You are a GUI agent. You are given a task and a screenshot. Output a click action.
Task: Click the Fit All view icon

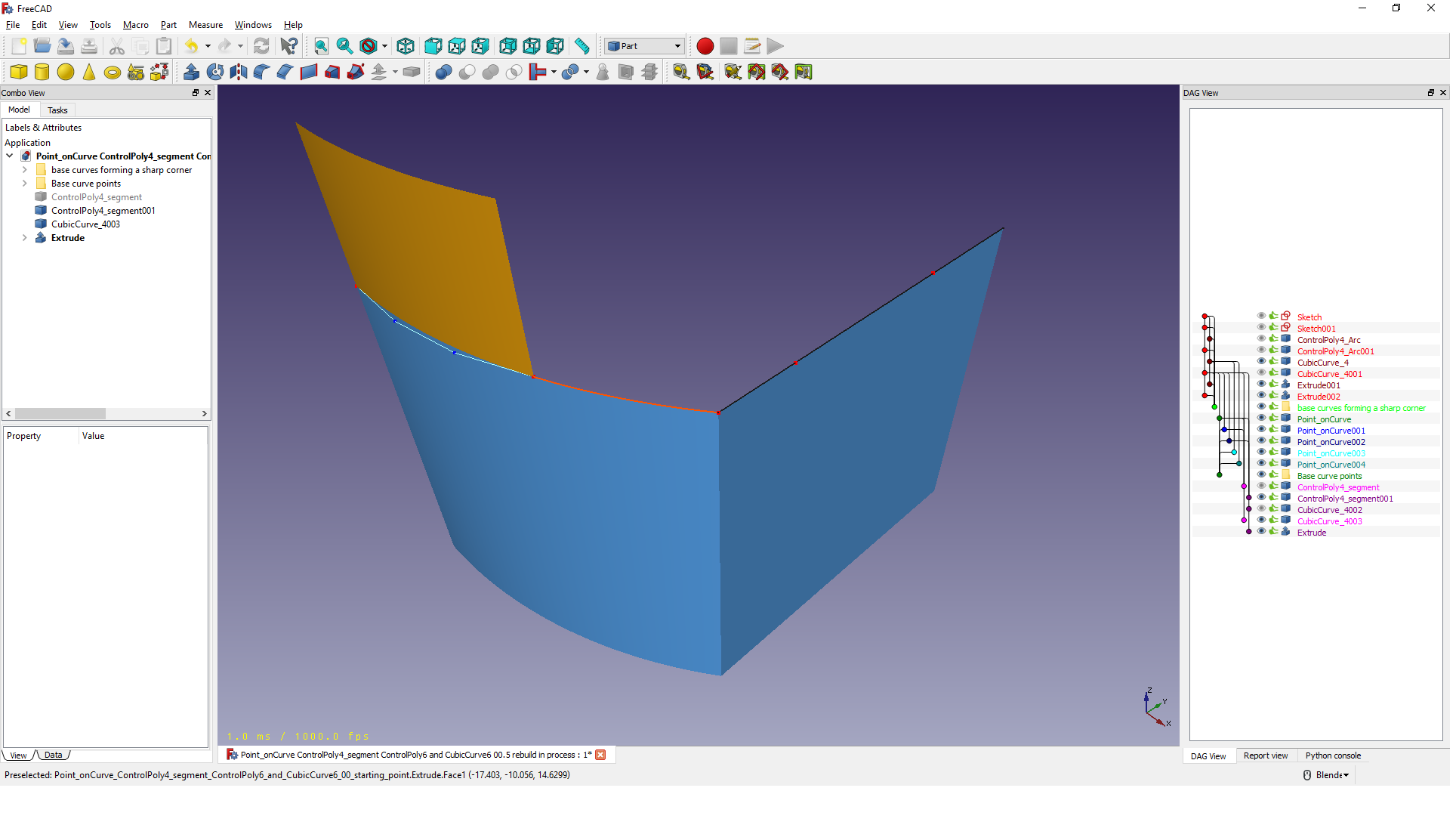pyautogui.click(x=322, y=47)
